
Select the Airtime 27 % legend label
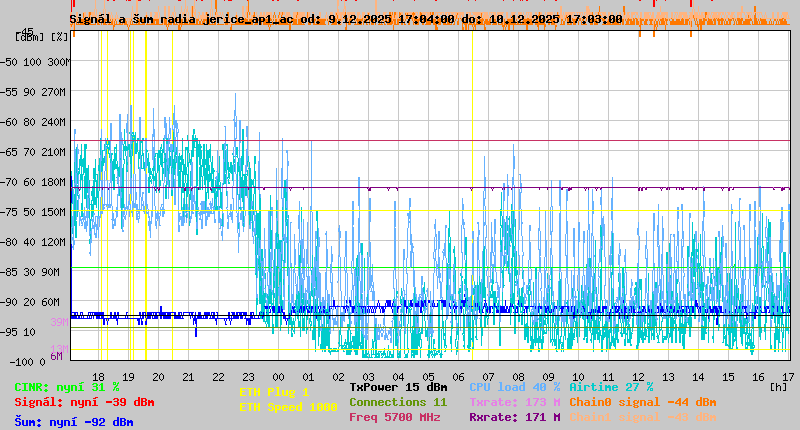click(x=611, y=387)
